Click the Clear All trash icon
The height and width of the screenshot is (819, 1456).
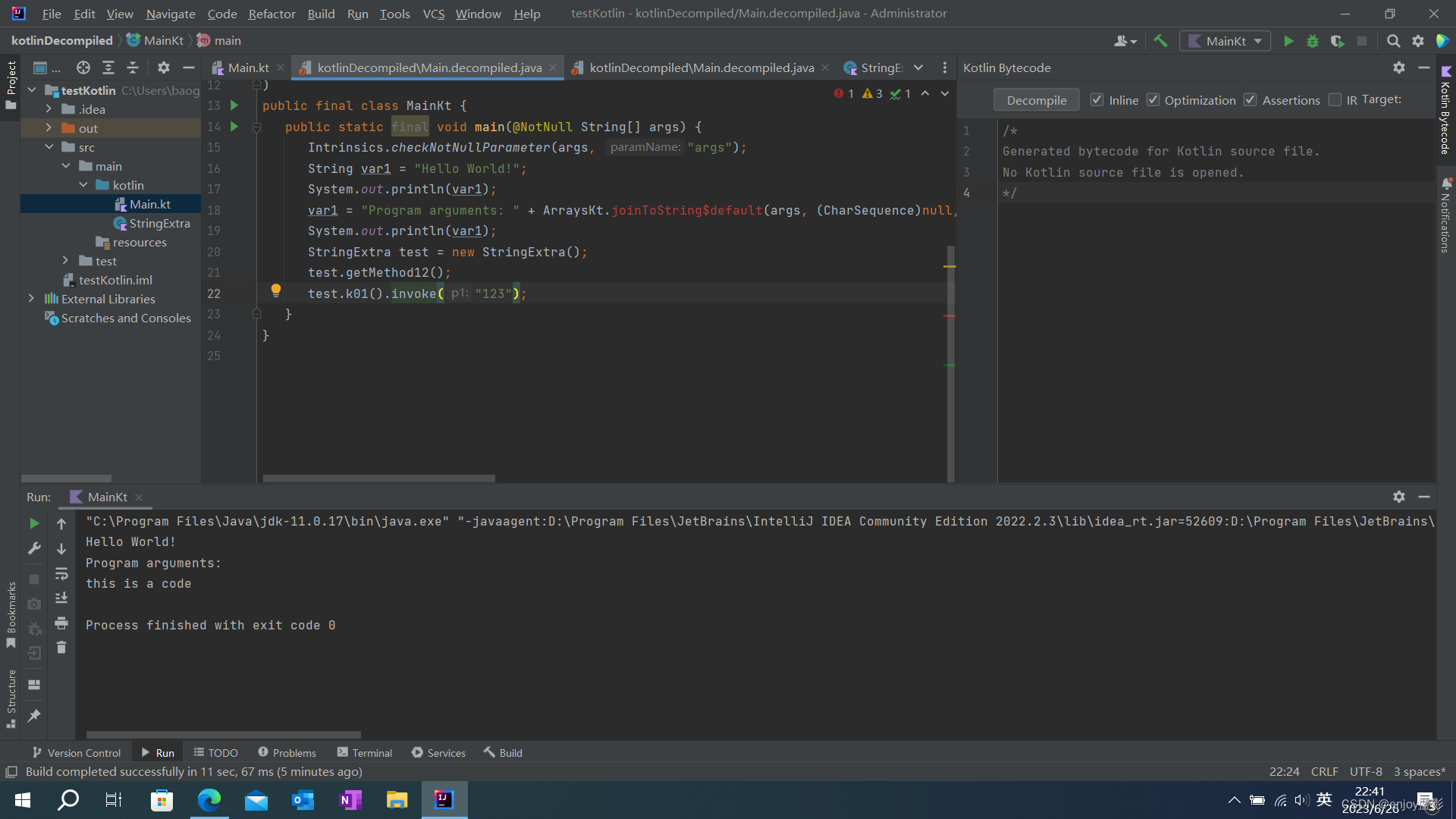click(x=61, y=648)
